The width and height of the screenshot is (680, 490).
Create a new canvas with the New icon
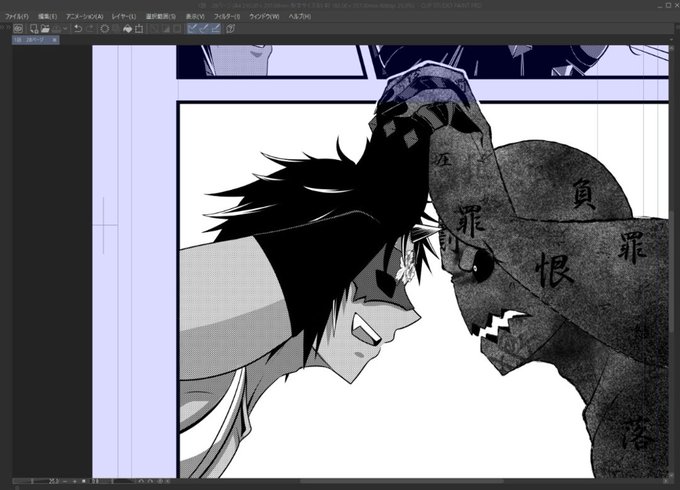click(34, 29)
